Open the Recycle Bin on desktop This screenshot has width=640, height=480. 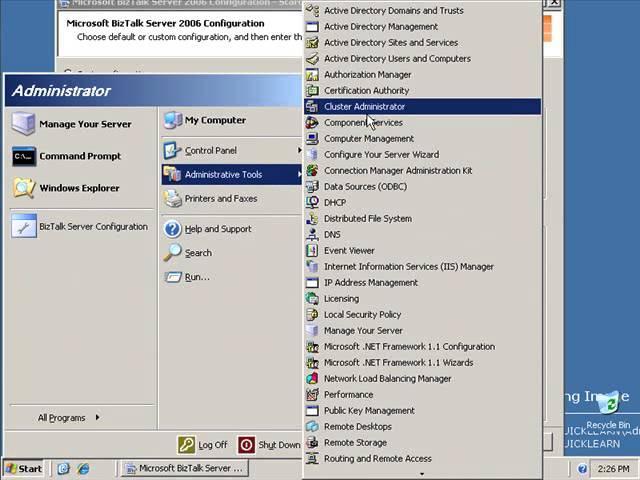coord(608,409)
